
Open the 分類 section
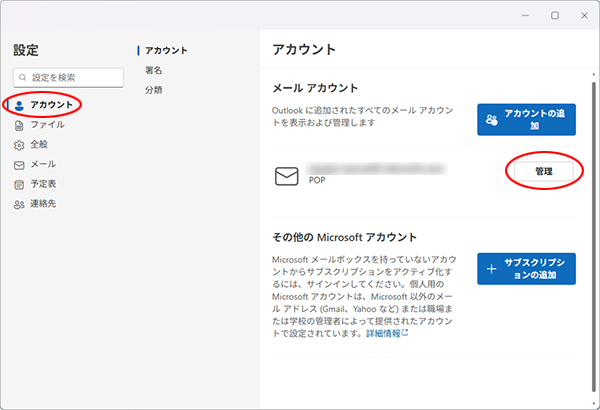tap(154, 90)
